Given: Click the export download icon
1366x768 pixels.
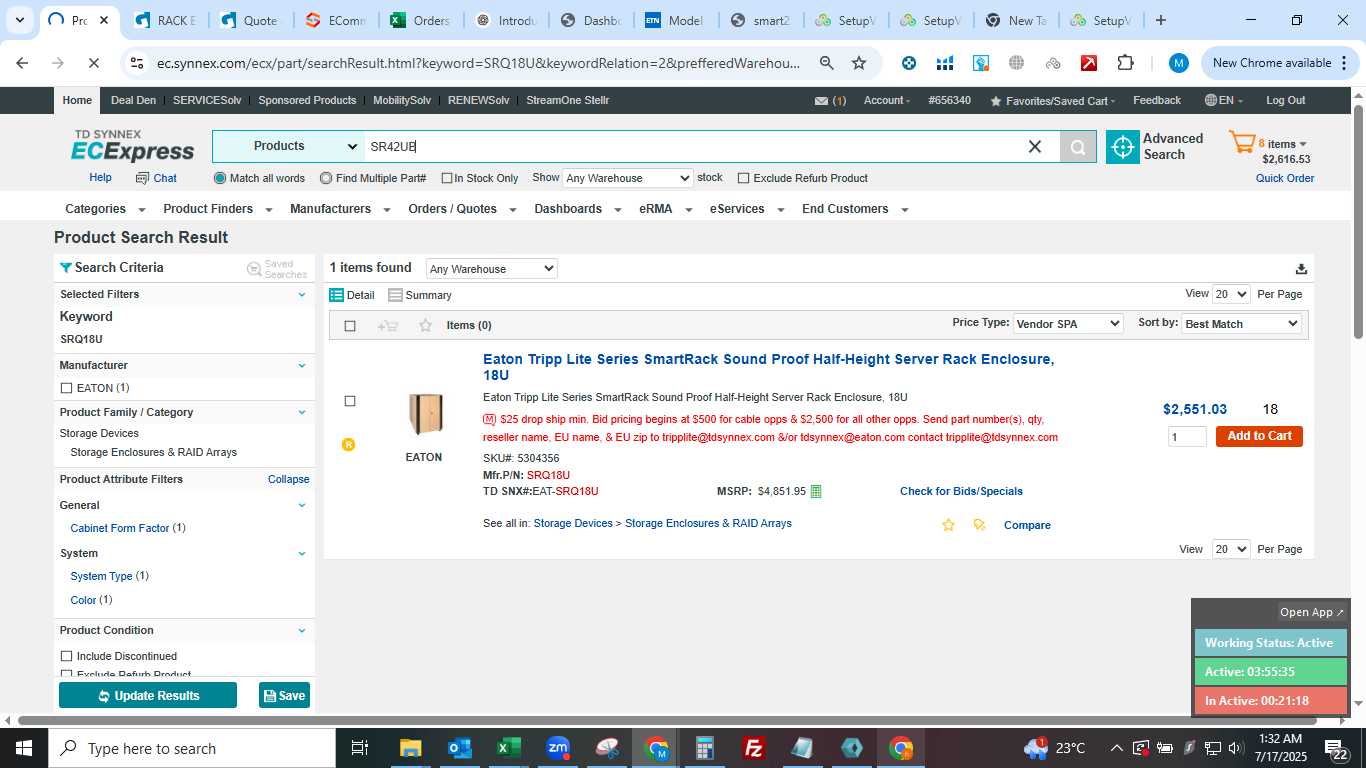Looking at the screenshot, I should click(x=1301, y=268).
